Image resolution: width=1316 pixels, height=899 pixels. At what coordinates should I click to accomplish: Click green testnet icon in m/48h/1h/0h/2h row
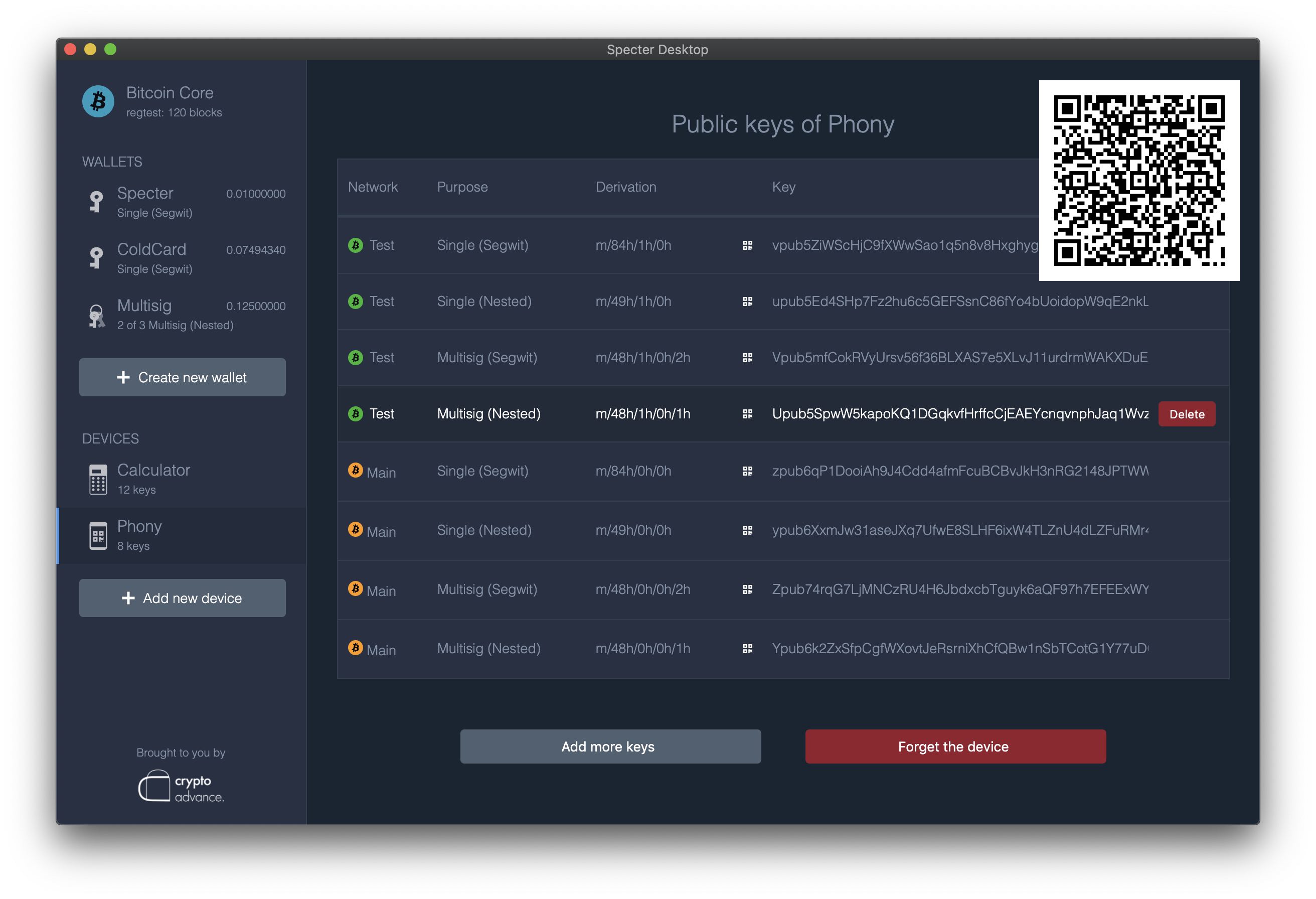(355, 358)
